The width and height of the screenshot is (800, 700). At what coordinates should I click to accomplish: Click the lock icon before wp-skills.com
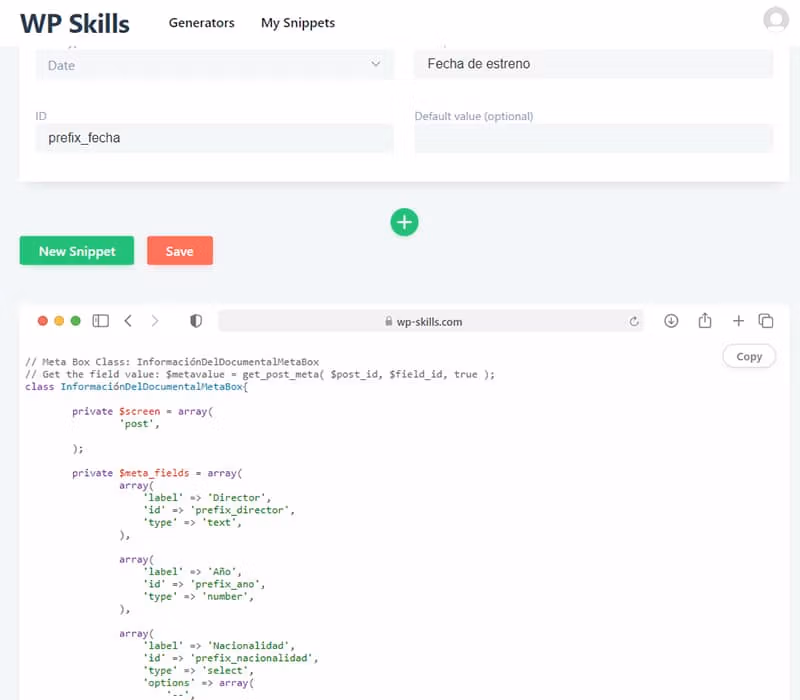388,321
